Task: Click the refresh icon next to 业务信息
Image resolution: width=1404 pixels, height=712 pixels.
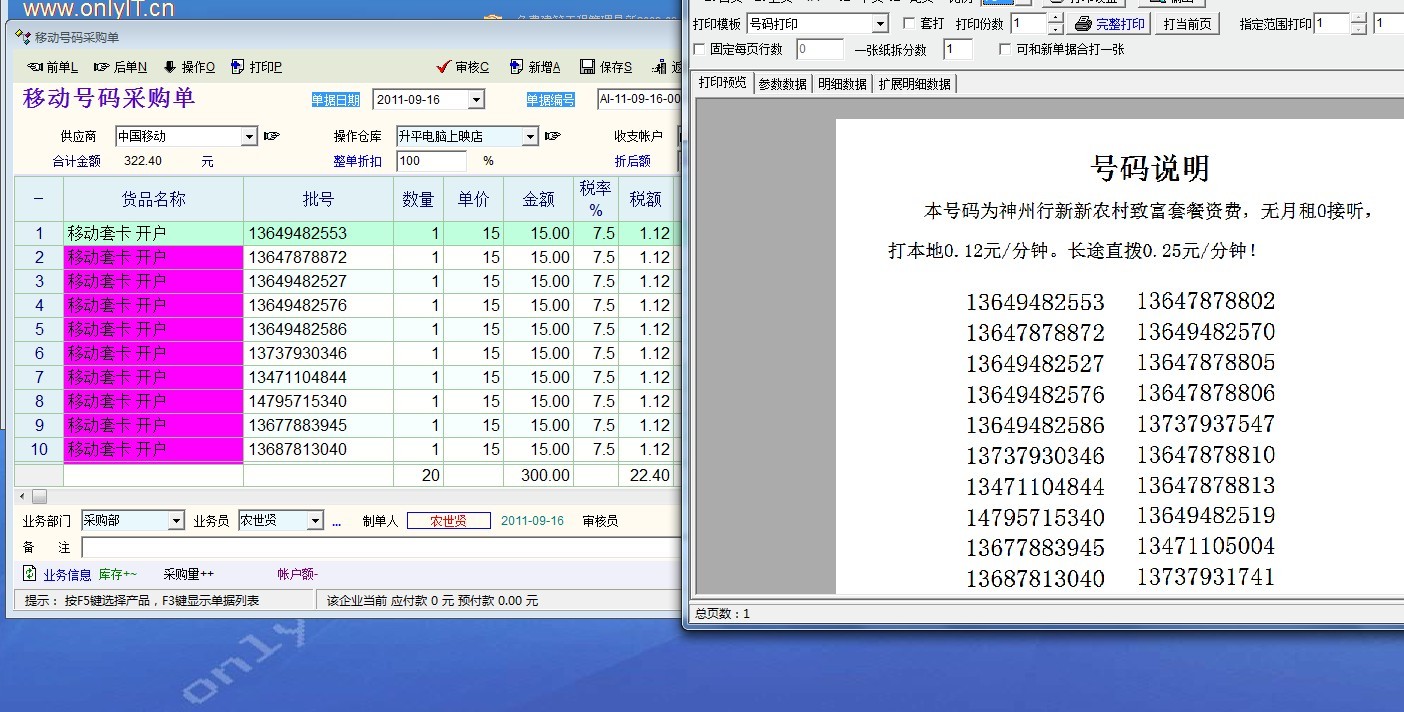Action: click(x=30, y=574)
